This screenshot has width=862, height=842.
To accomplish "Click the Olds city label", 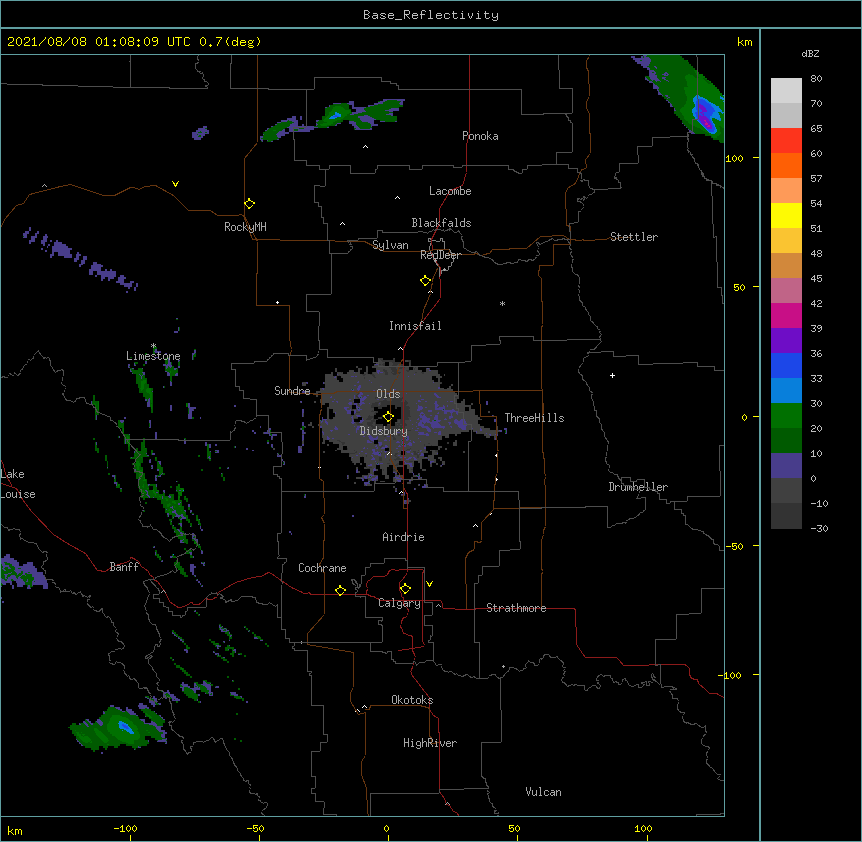I will [x=388, y=394].
